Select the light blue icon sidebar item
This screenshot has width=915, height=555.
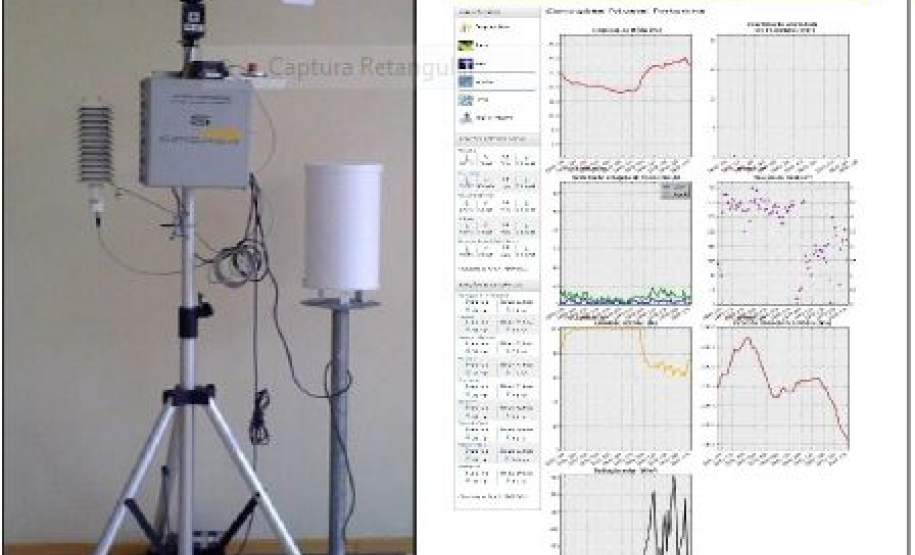[x=468, y=99]
